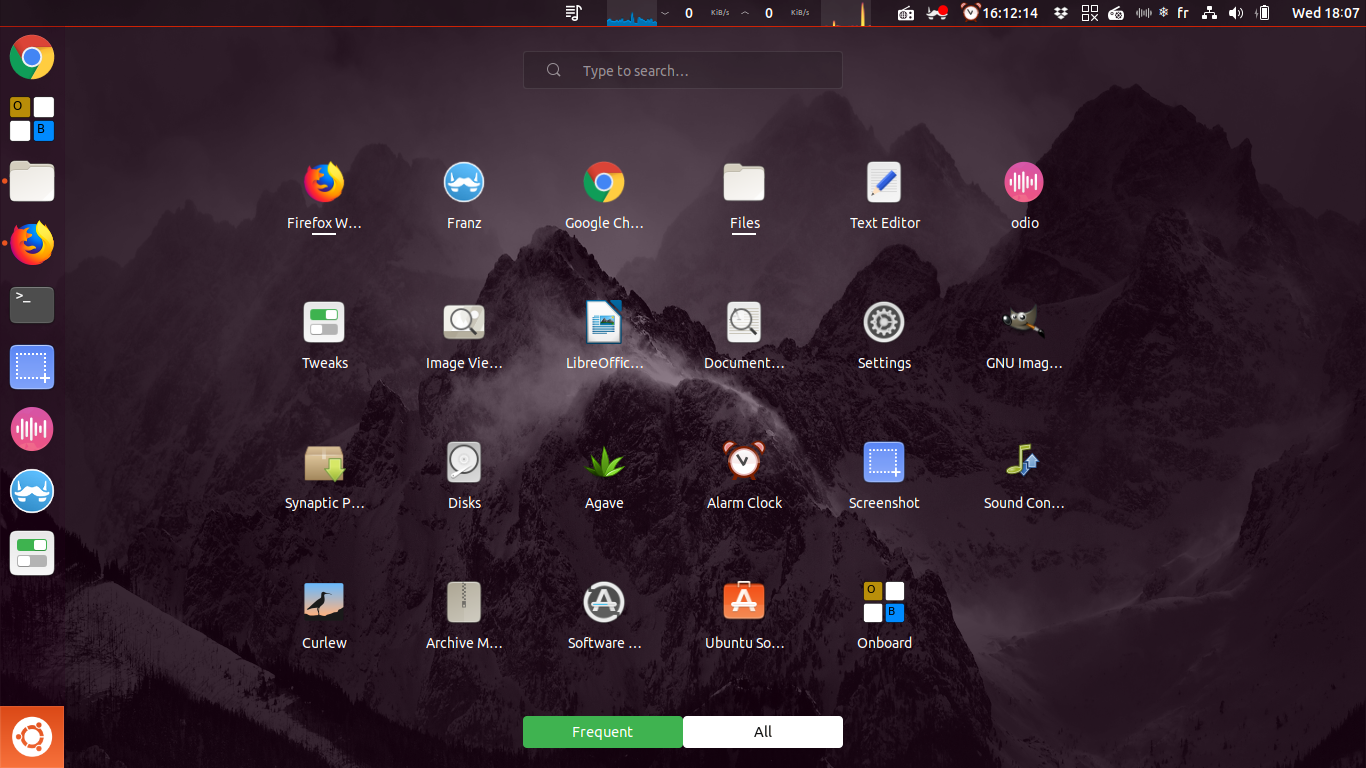
Task: Open the fr keyboard layout menu
Action: [1183, 13]
